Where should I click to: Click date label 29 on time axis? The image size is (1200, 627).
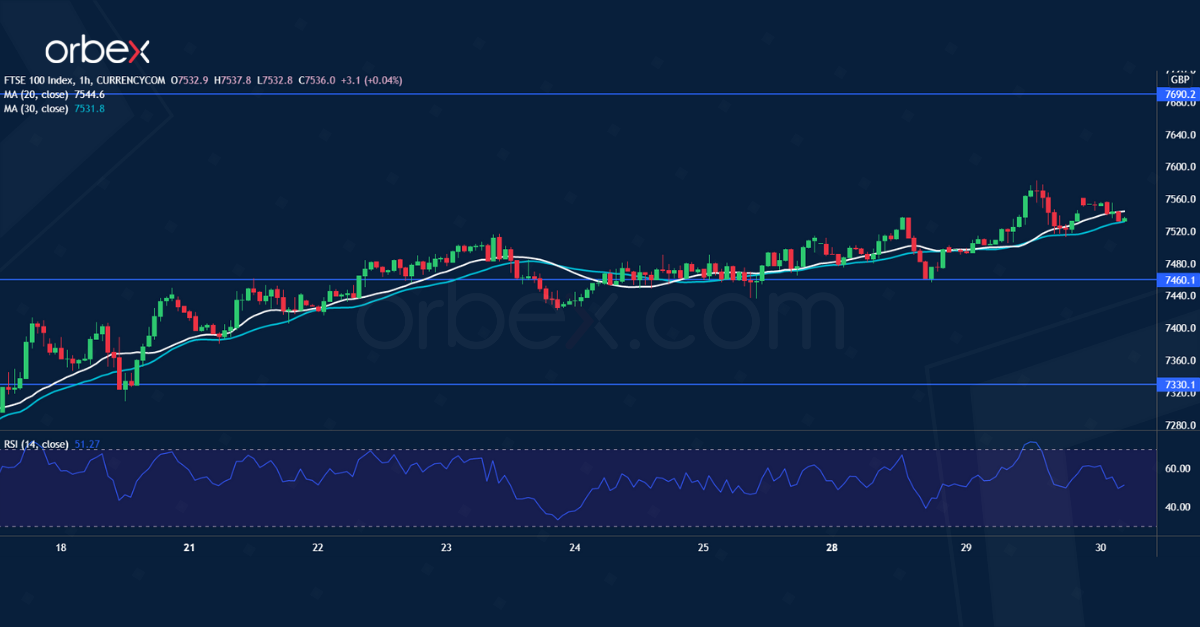[x=966, y=548]
